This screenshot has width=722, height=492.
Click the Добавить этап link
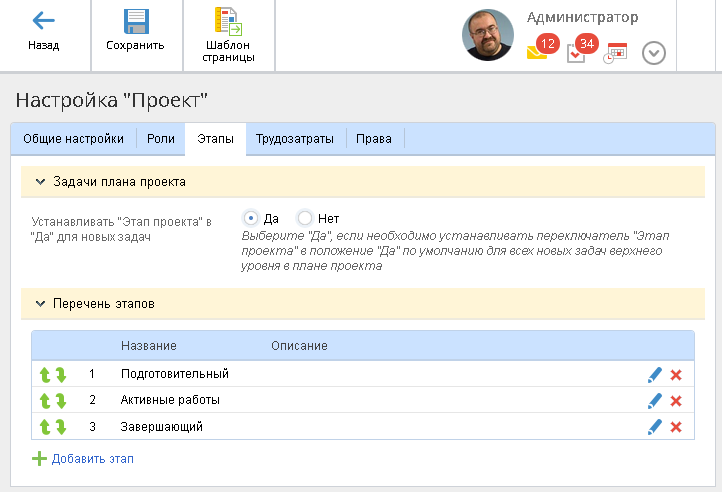(x=92, y=459)
